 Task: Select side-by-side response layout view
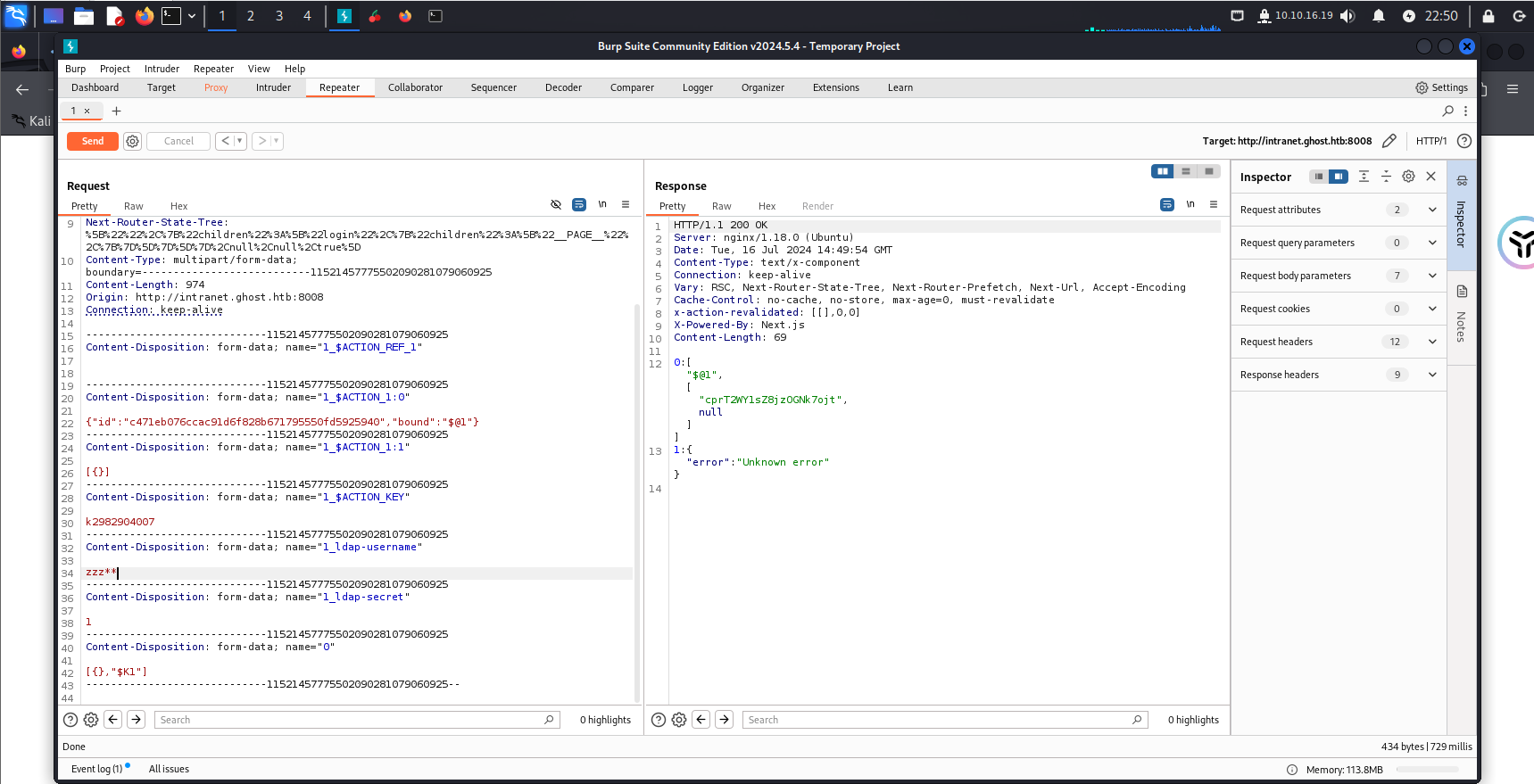click(1162, 171)
